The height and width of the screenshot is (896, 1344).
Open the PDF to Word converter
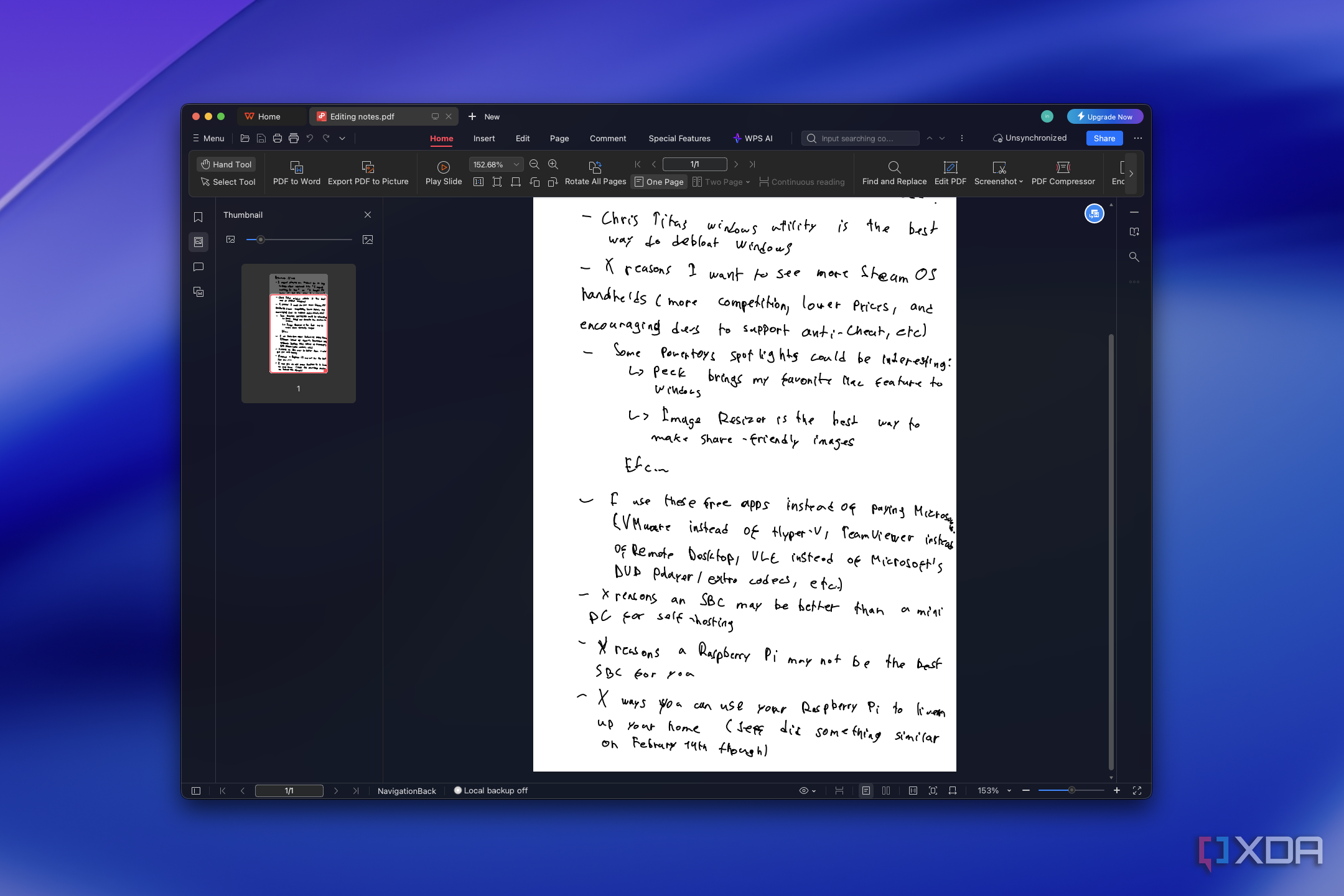tap(296, 173)
